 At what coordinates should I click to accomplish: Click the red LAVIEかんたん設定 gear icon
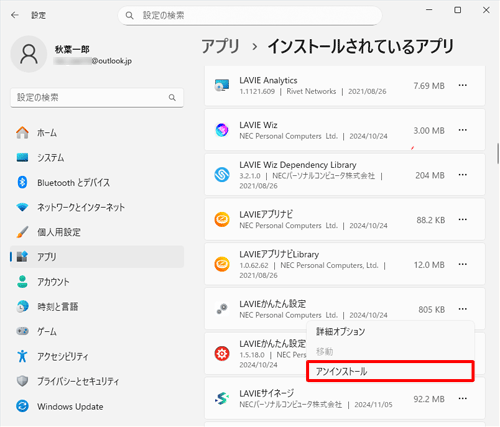(x=222, y=354)
